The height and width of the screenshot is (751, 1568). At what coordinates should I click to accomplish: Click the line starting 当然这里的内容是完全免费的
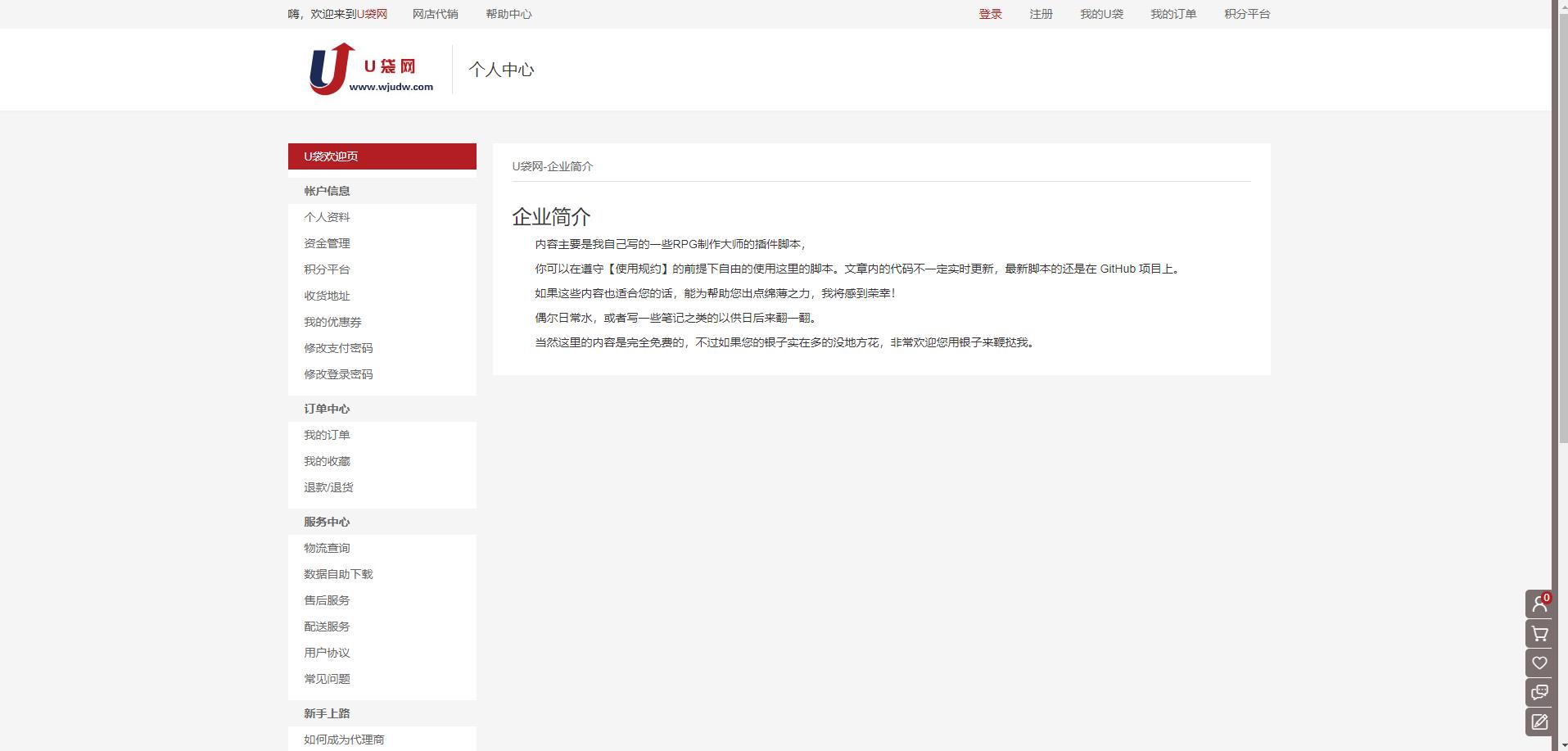(x=785, y=342)
